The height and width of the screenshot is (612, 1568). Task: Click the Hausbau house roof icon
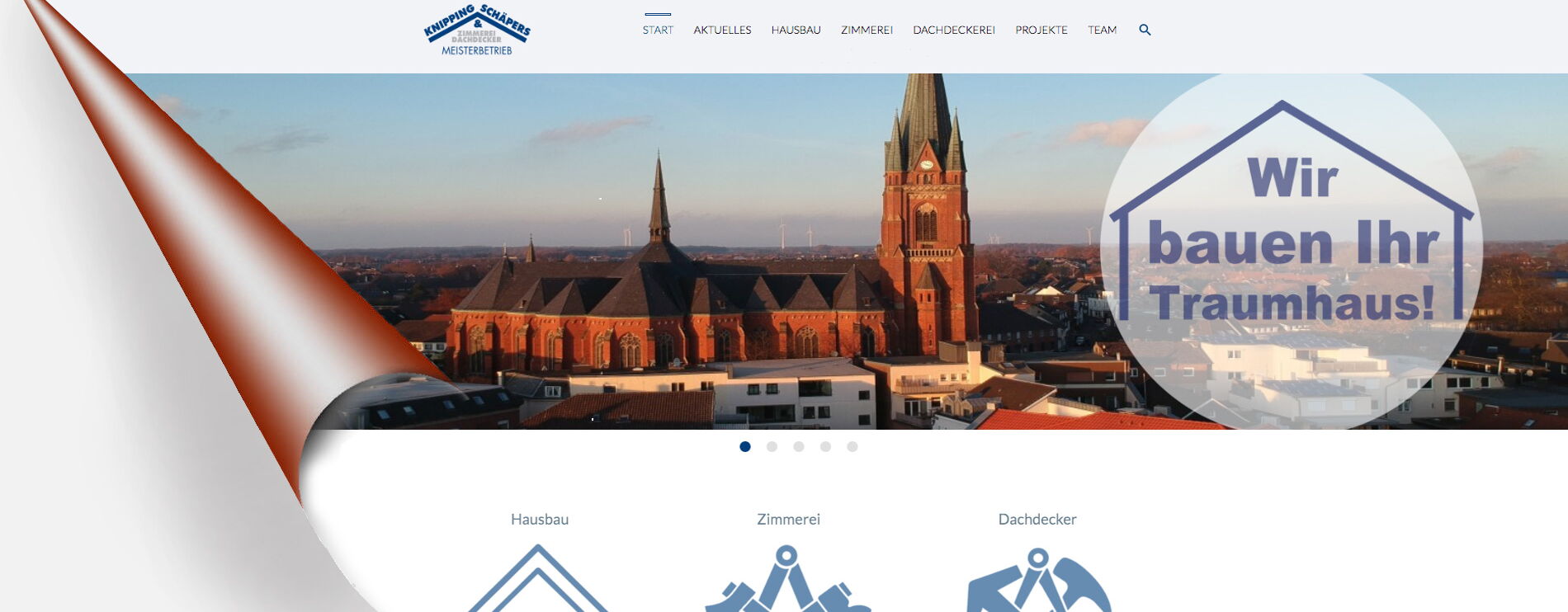coord(538,580)
